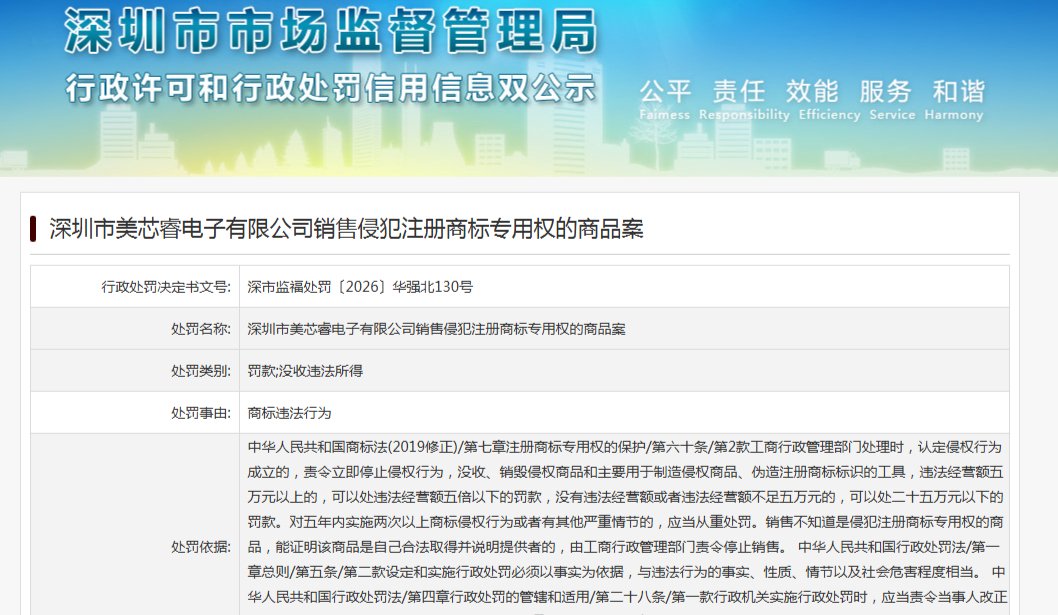Click the 服务 Service slogan text

click(x=892, y=100)
